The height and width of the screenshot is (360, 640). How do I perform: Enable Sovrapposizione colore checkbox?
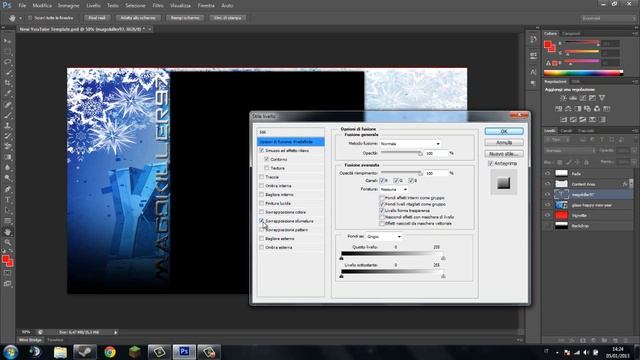262,212
